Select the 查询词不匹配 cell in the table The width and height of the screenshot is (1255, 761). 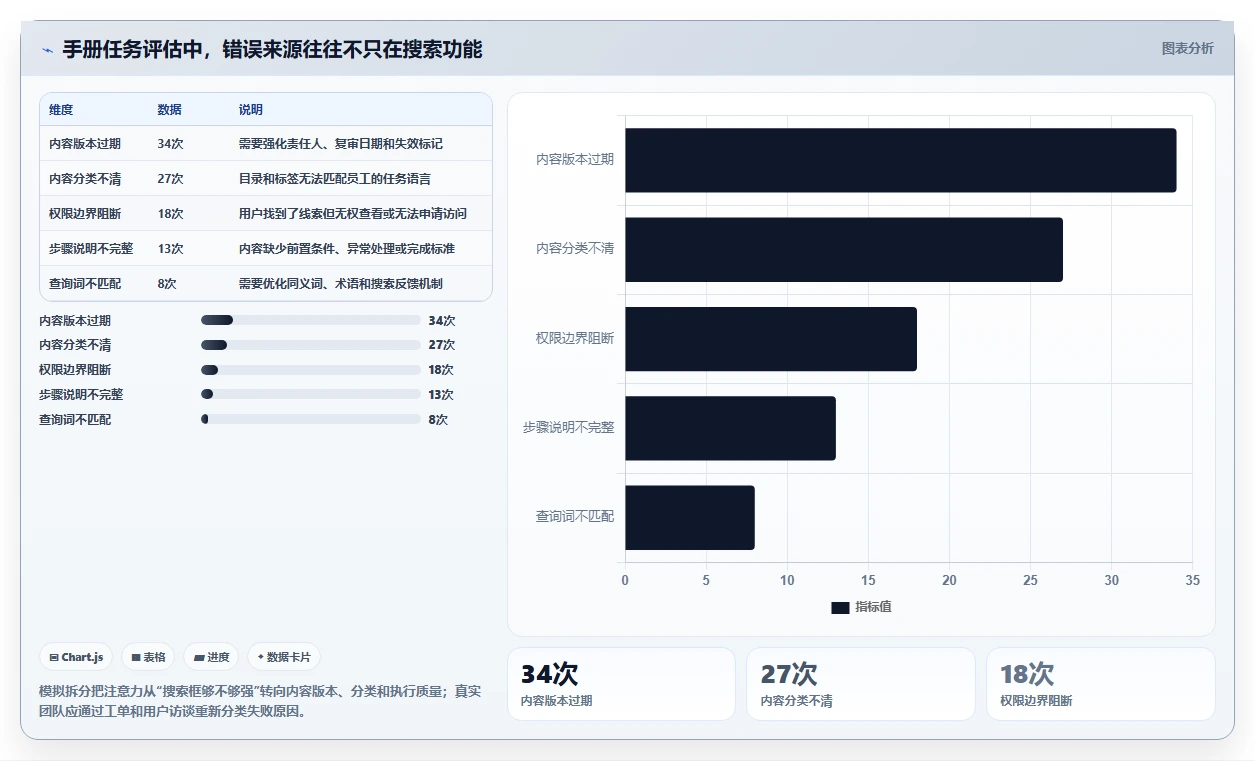pyautogui.click(x=85, y=284)
